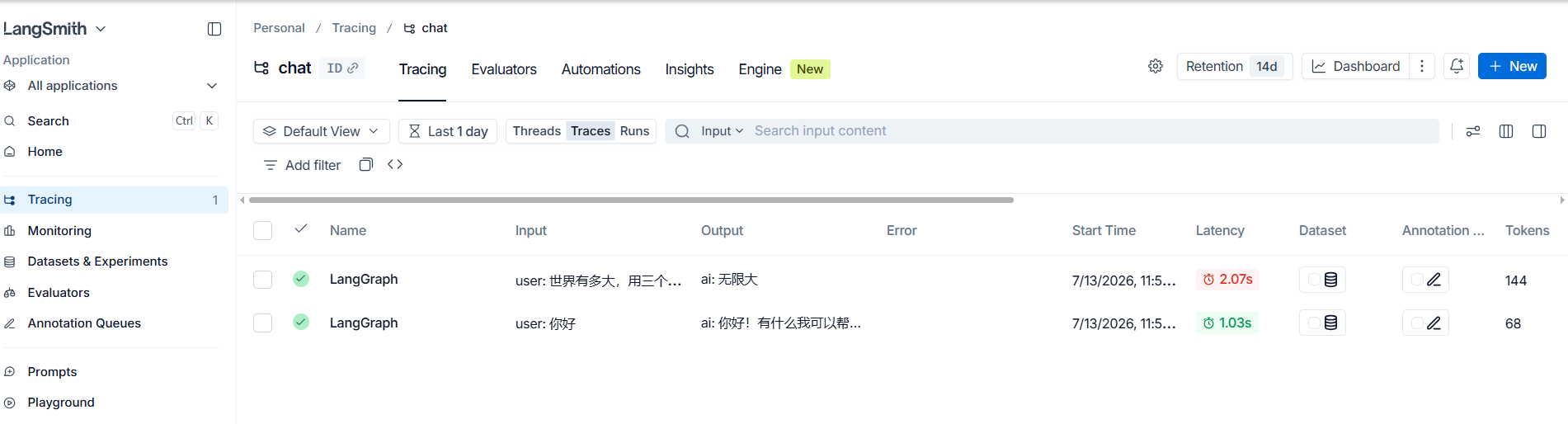Open the notification bell alerts
1568x424 pixels.
click(1457, 66)
